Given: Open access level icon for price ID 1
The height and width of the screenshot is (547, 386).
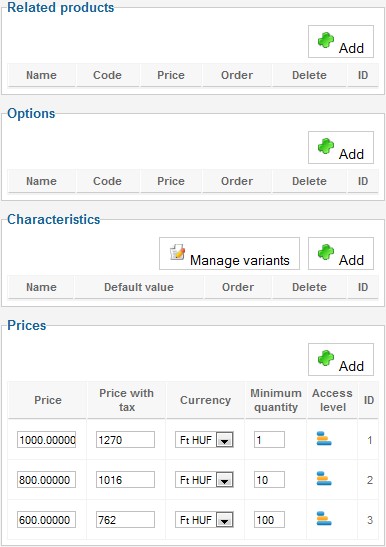Looking at the screenshot, I should pyautogui.click(x=324, y=439).
